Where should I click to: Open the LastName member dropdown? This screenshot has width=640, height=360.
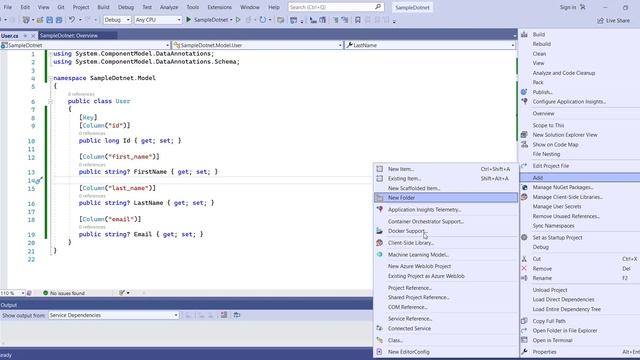pos(430,45)
